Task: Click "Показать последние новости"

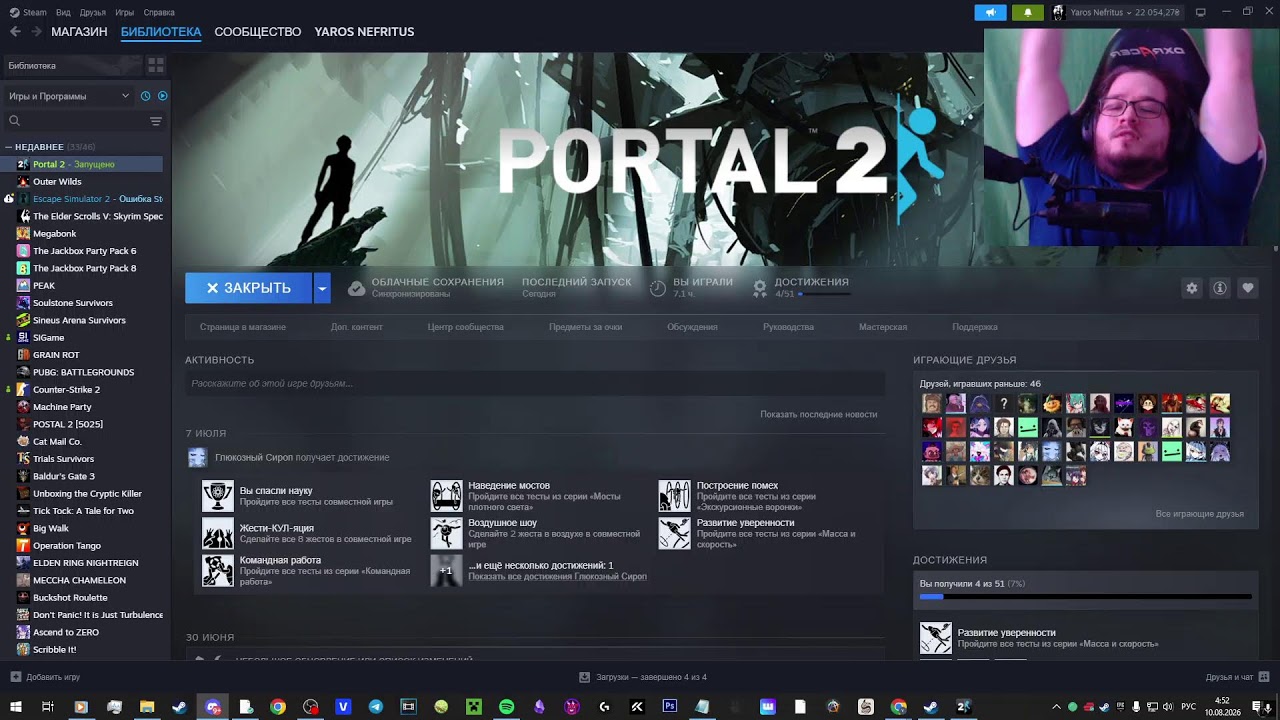Action: click(x=819, y=414)
